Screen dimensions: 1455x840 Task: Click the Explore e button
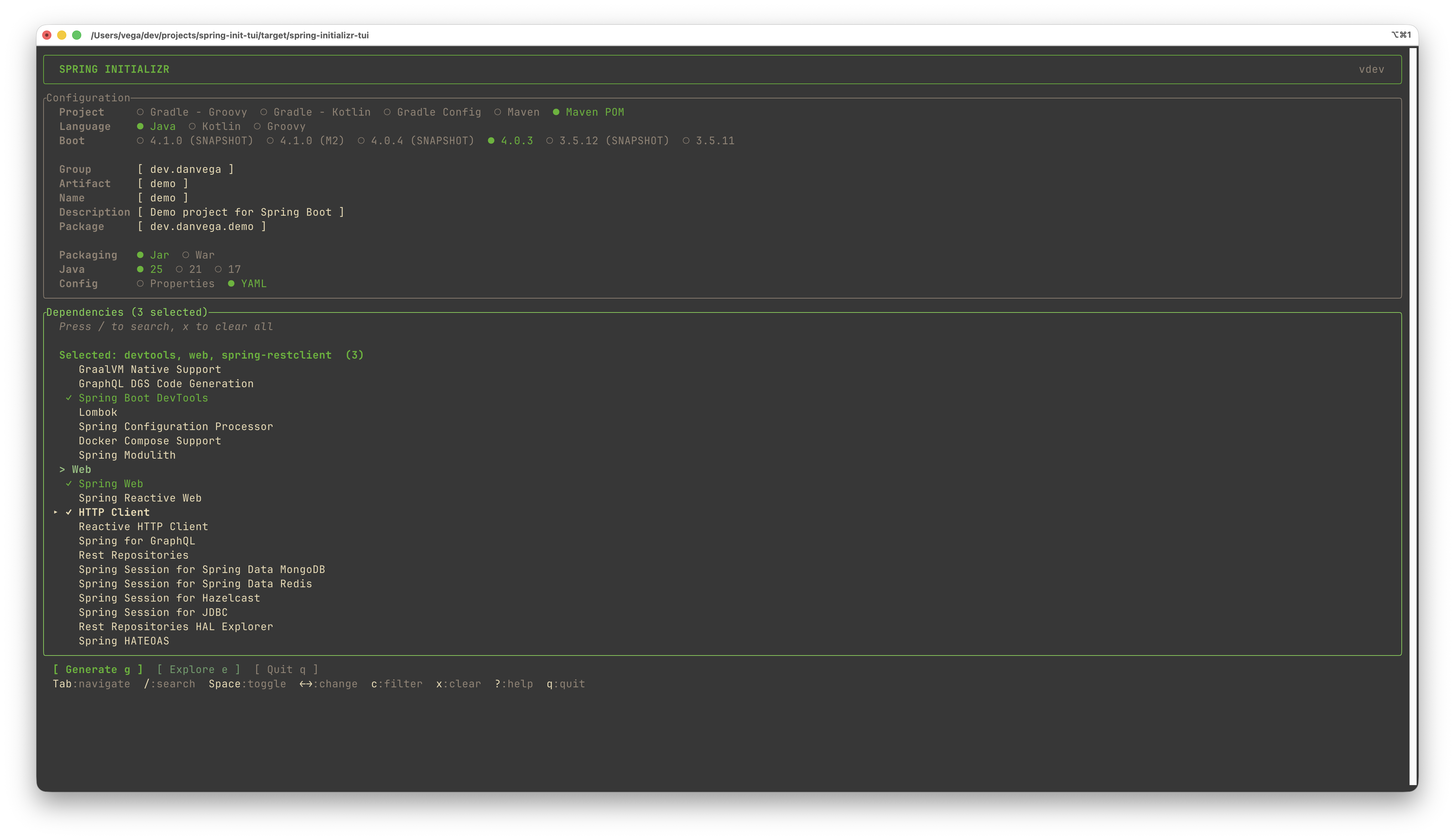point(198,669)
